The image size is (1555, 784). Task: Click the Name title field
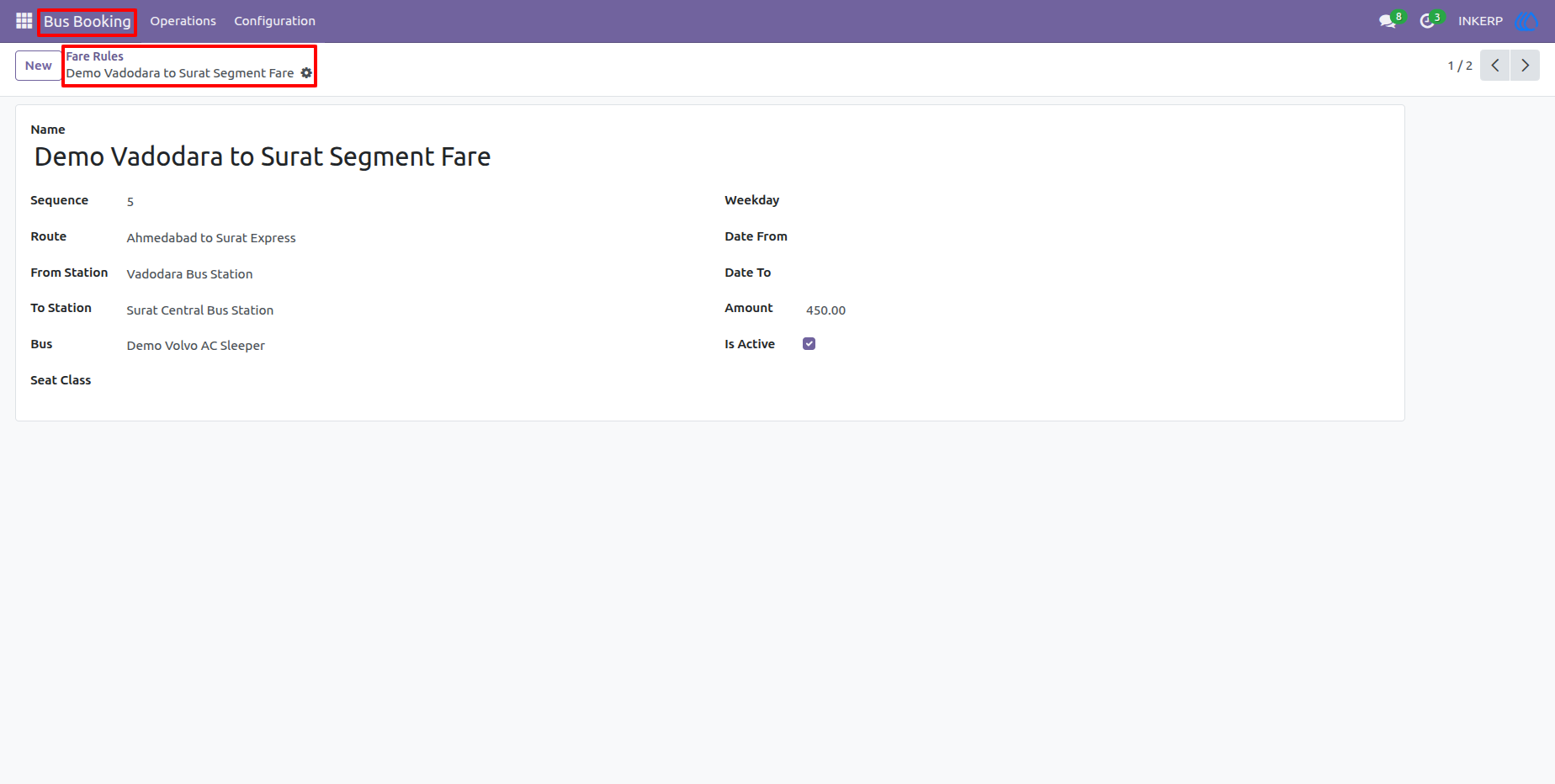pos(709,157)
